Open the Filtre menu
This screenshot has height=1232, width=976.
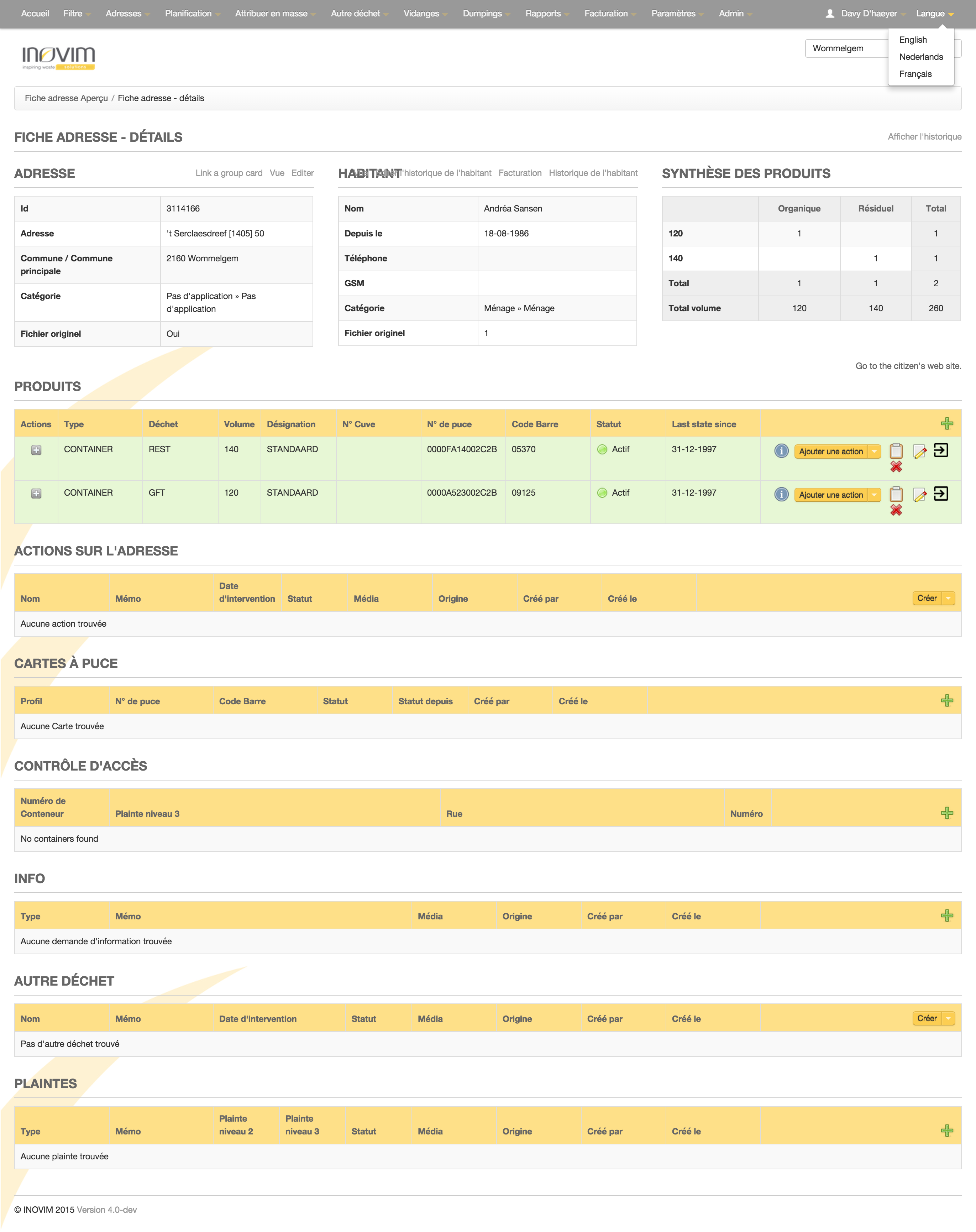(77, 14)
